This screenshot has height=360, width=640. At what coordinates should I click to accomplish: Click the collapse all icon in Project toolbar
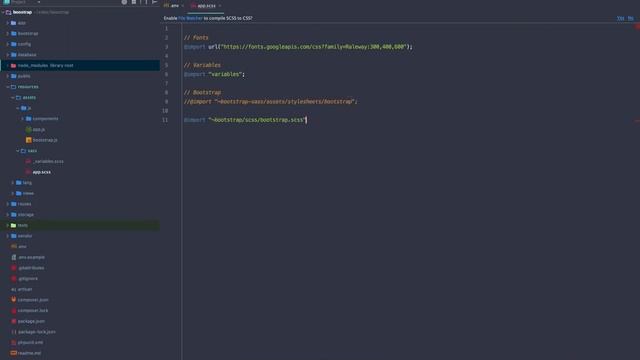coord(134,2)
